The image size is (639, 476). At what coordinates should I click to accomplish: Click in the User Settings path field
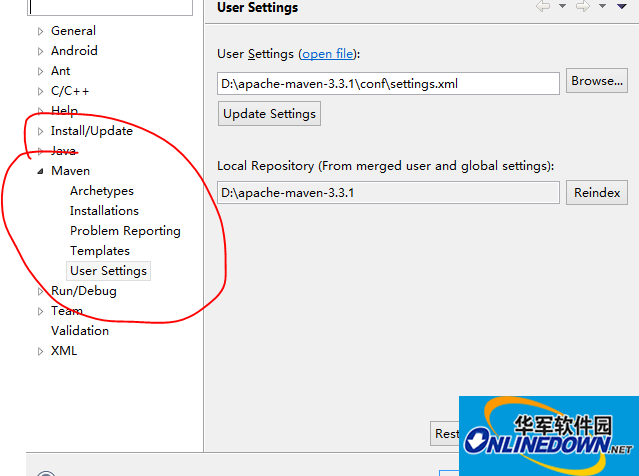point(388,84)
